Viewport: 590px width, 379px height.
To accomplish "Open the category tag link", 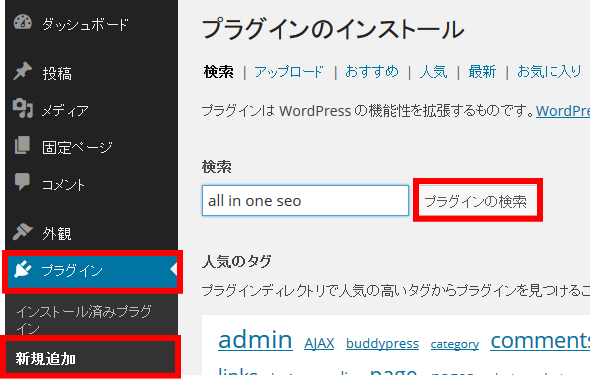I will 455,344.
